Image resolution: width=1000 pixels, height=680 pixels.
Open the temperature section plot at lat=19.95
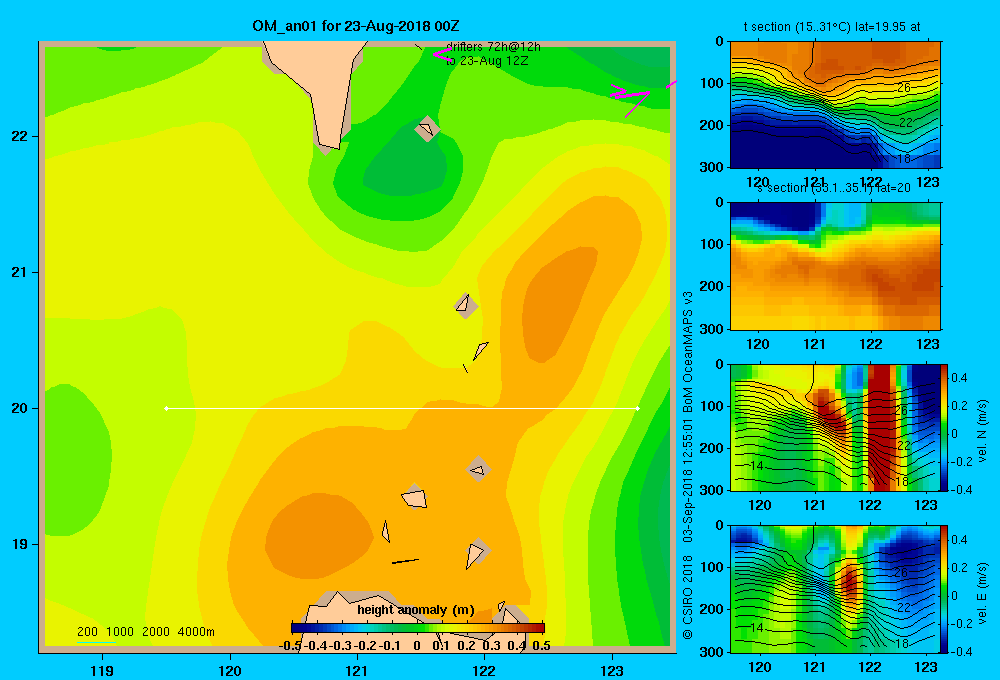[835, 105]
